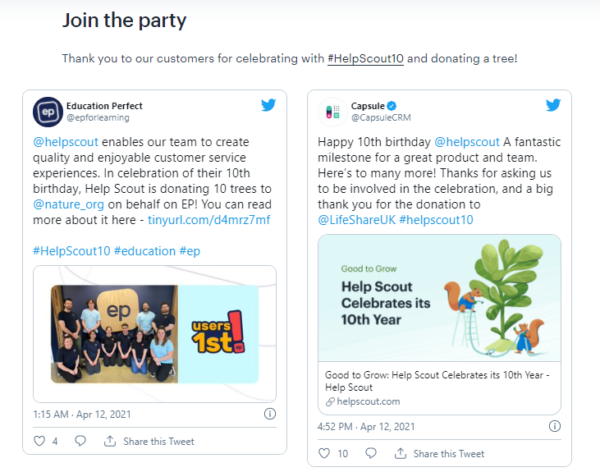Open info icon on Capsule tweet
This screenshot has width=600, height=472.
click(x=554, y=426)
